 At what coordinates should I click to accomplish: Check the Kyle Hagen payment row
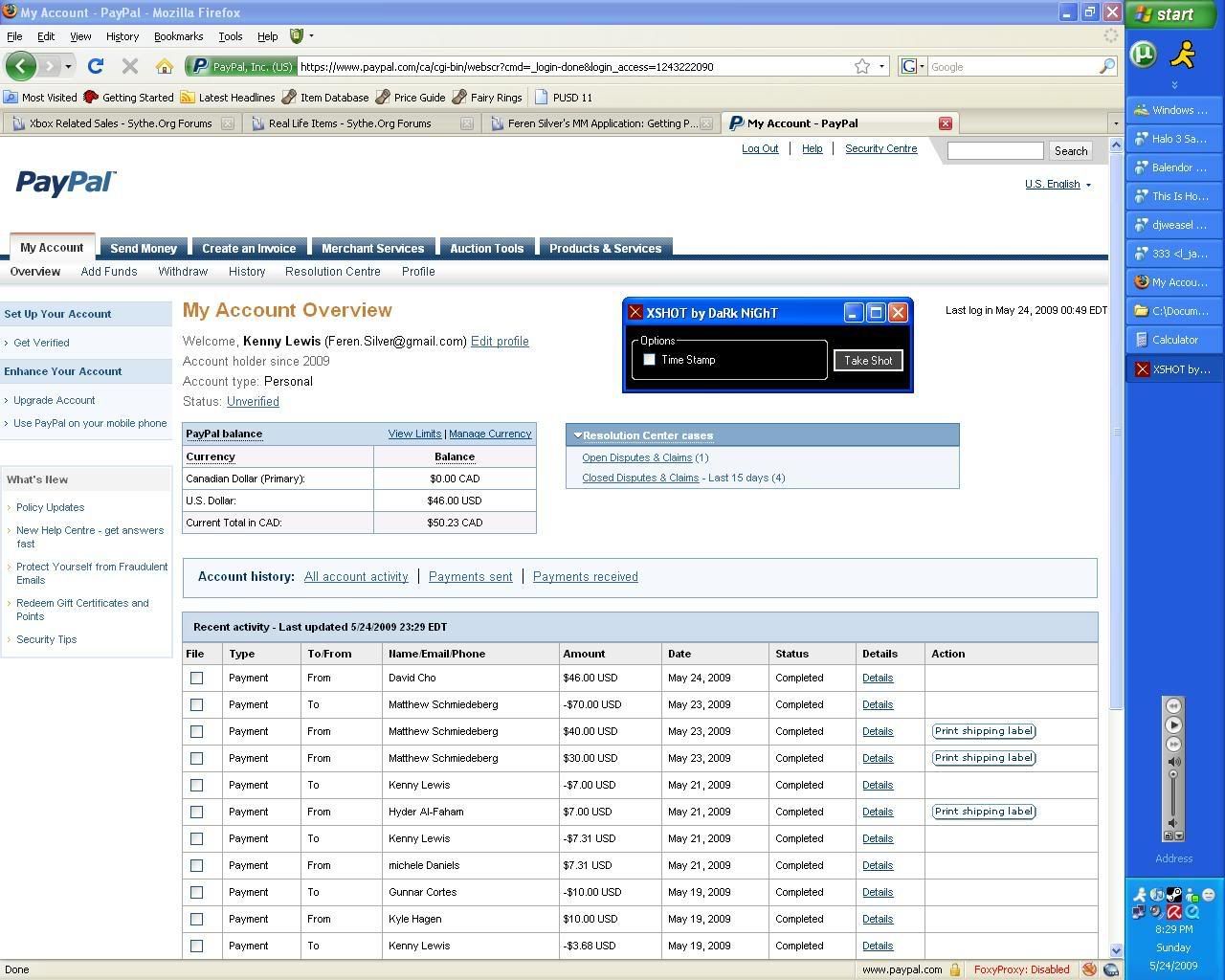tap(196, 919)
